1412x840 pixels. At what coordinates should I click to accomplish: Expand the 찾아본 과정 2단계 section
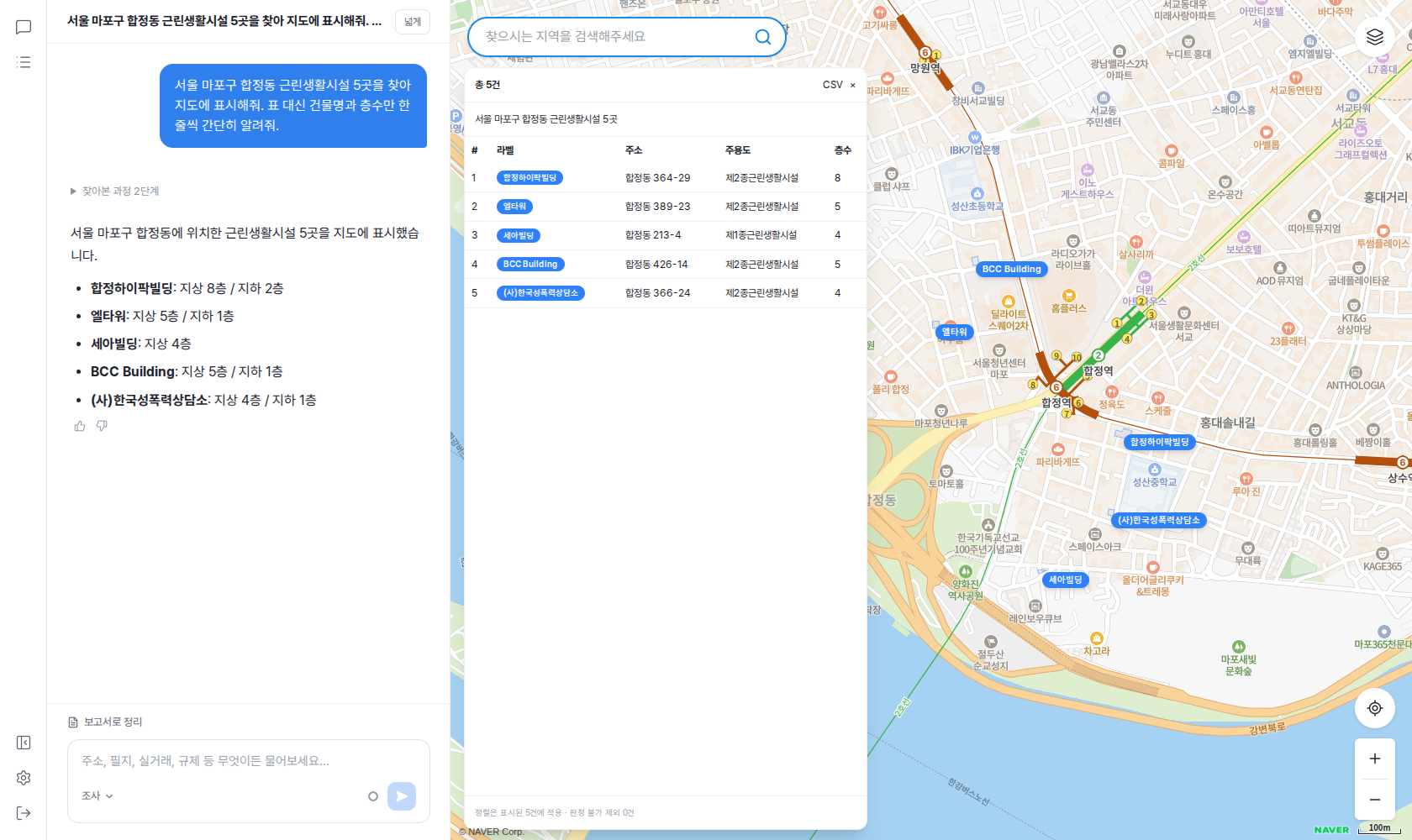[115, 192]
